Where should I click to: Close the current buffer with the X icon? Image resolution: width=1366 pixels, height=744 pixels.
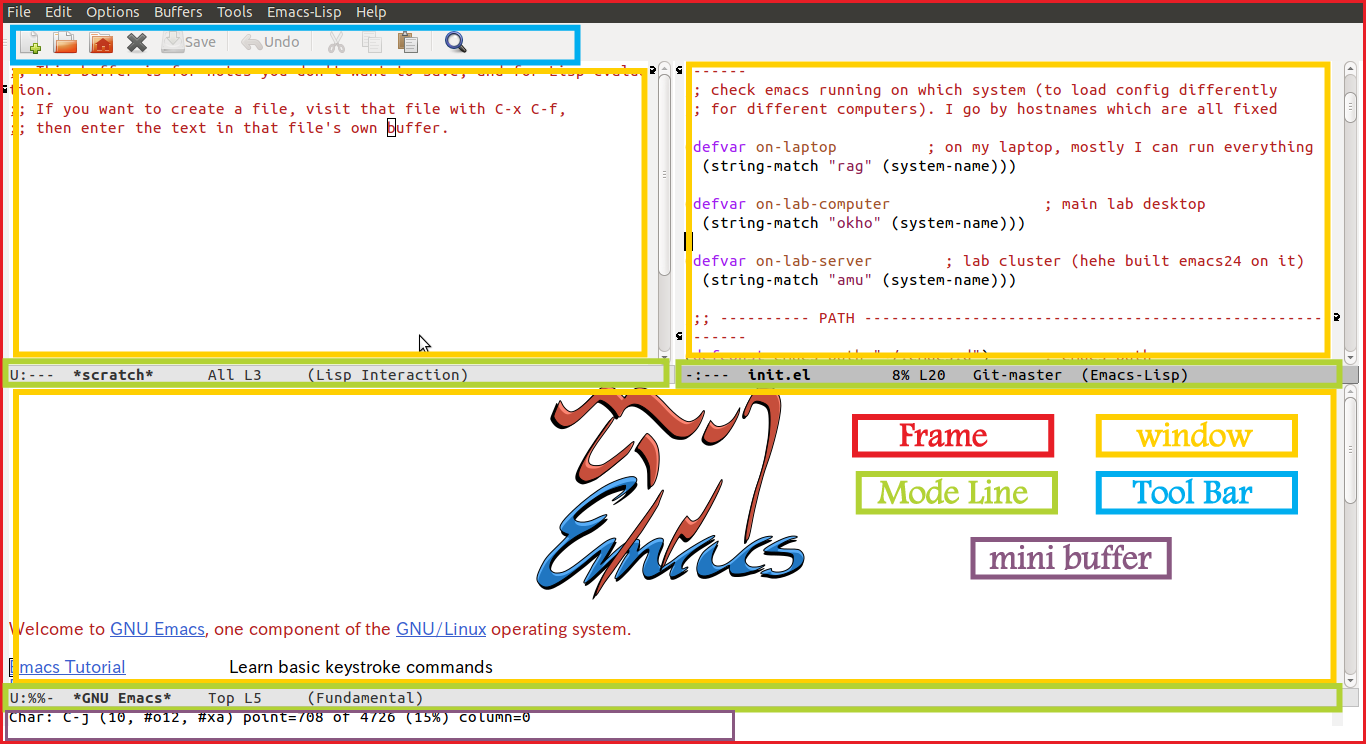pos(137,43)
